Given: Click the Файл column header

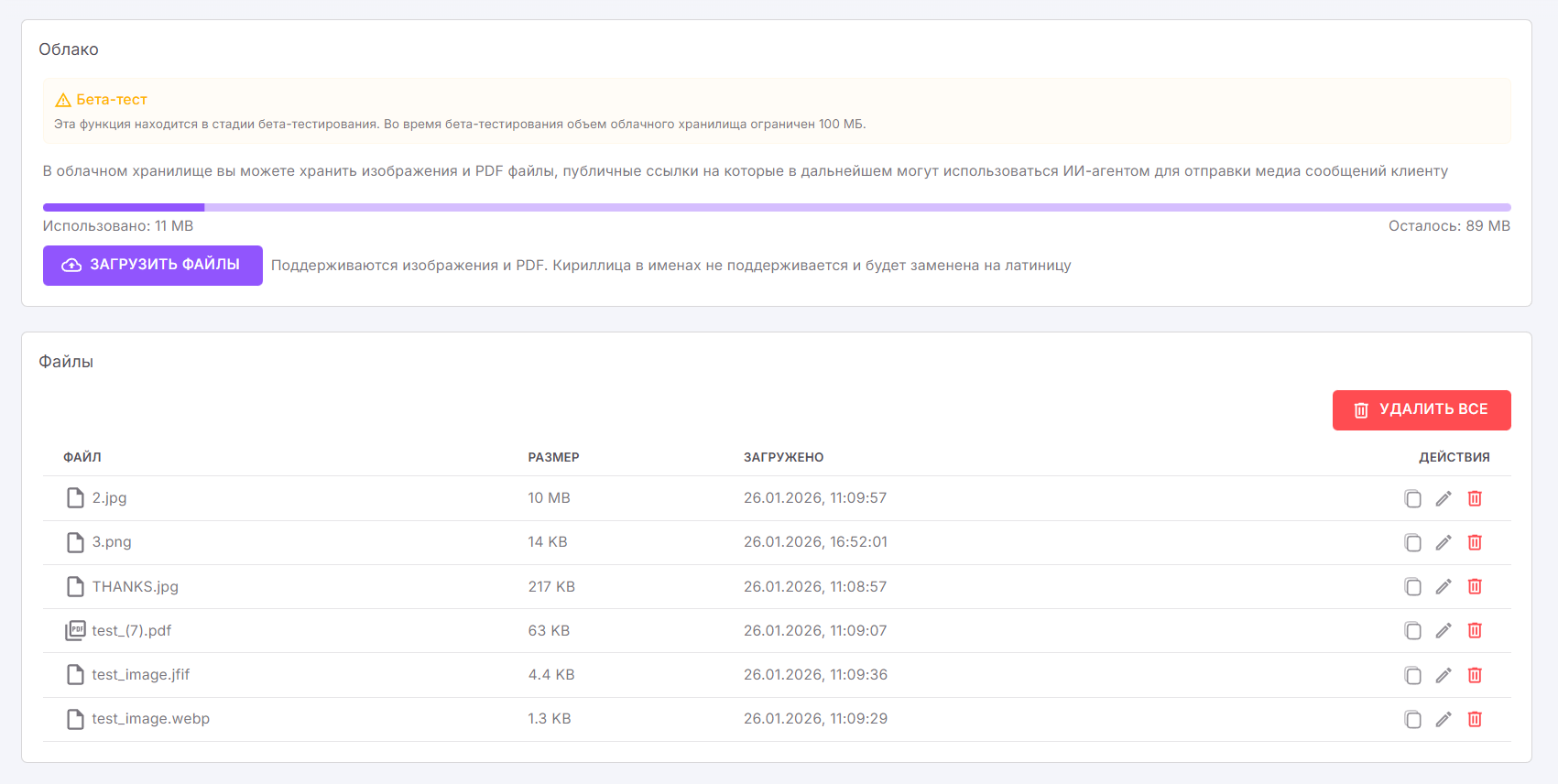Looking at the screenshot, I should 82,457.
